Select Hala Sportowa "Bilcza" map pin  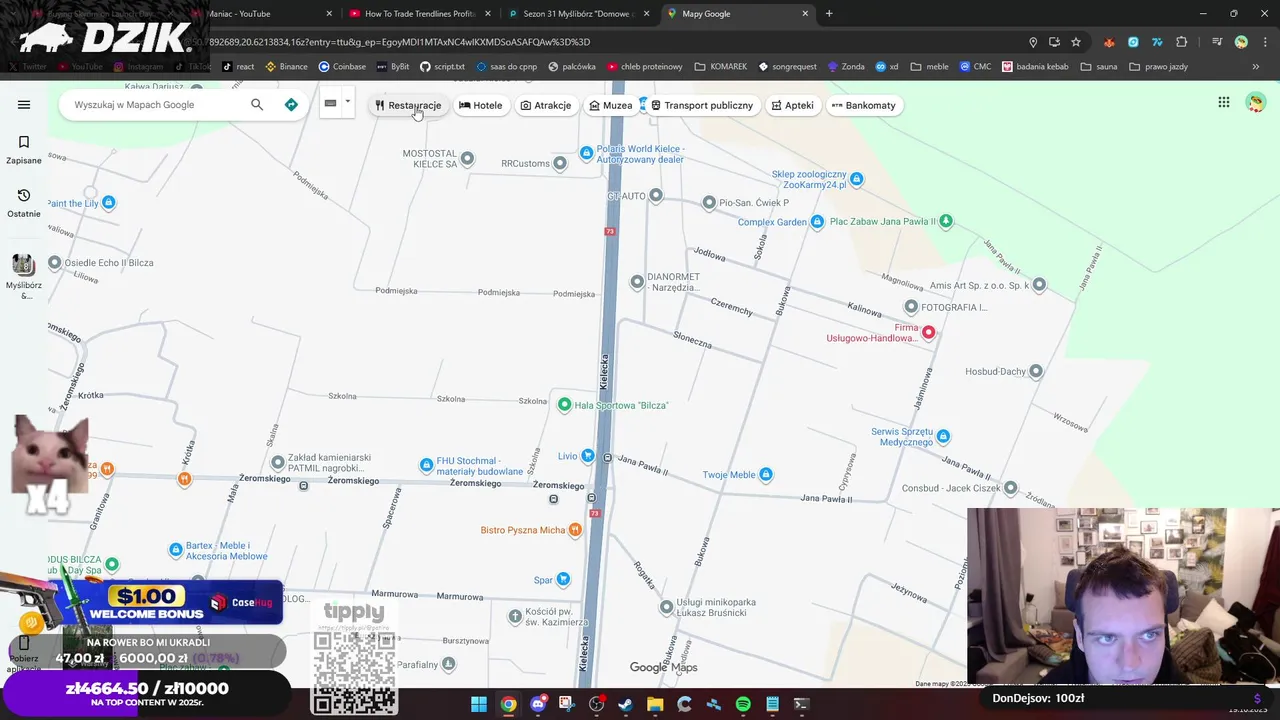[x=565, y=405]
